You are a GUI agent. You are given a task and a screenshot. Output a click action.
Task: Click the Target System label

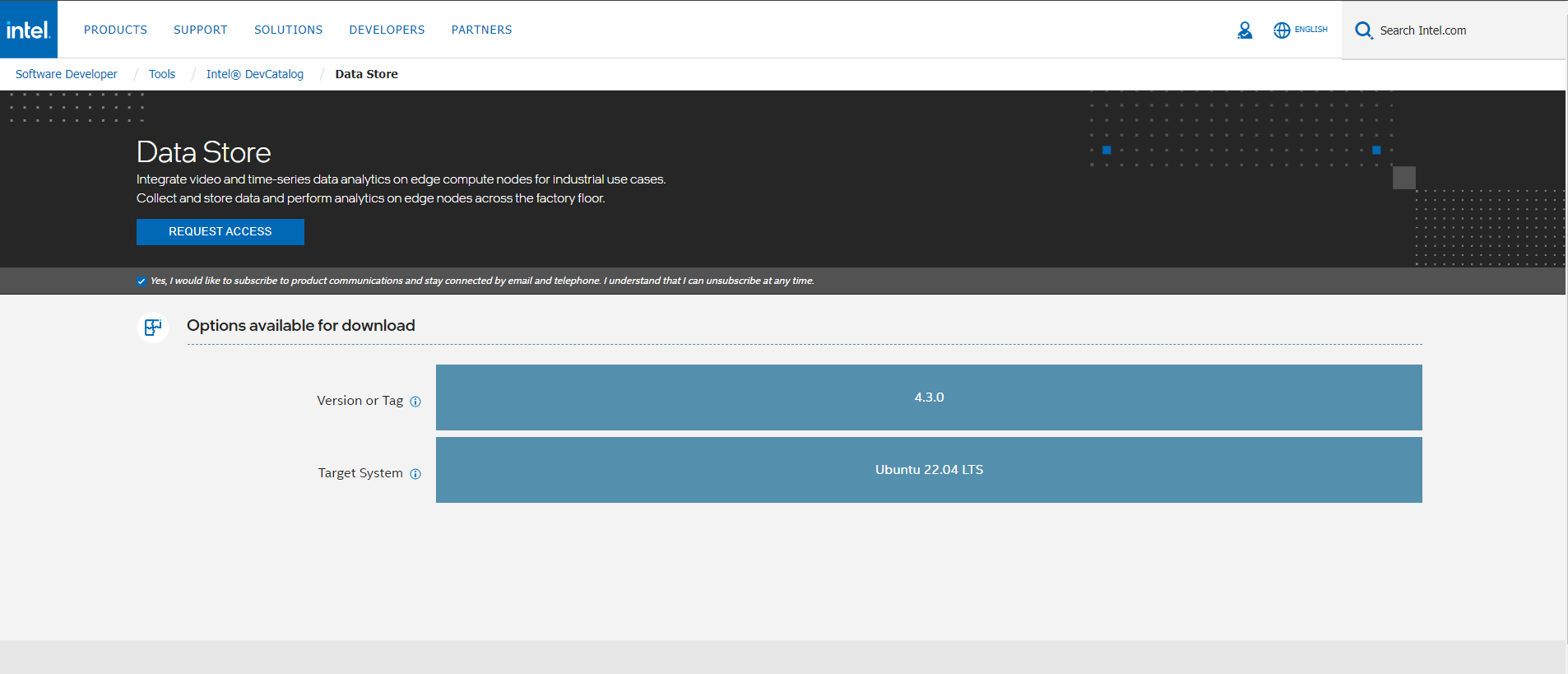tap(360, 473)
